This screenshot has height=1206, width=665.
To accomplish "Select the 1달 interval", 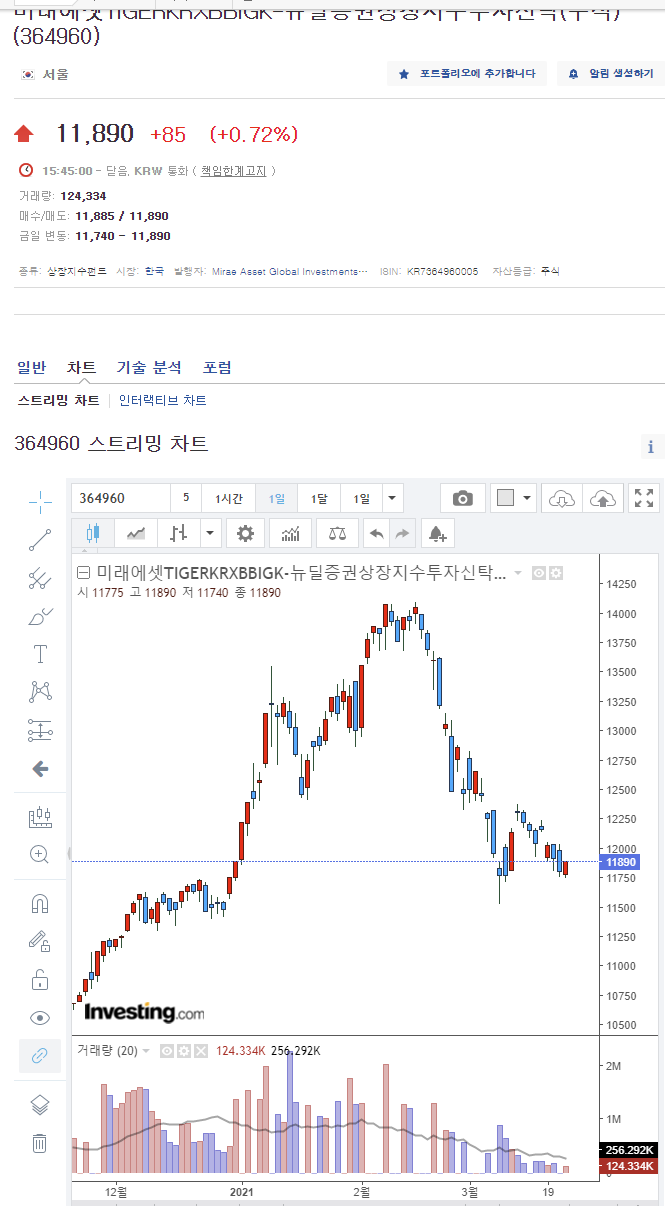I will 319,498.
